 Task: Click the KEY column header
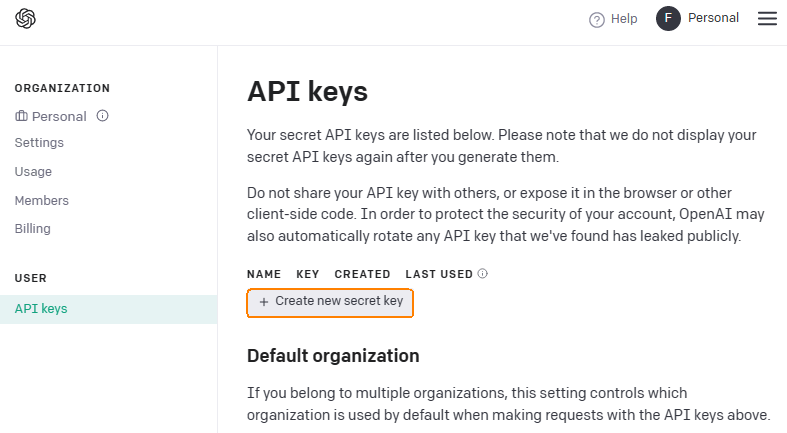click(308, 274)
